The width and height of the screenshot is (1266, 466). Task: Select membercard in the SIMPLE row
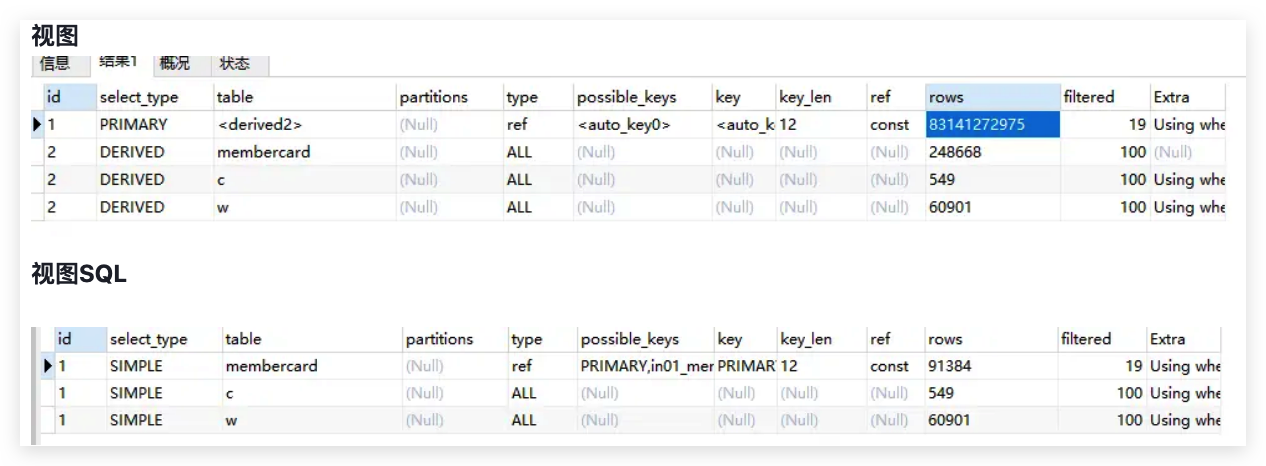tap(311, 366)
